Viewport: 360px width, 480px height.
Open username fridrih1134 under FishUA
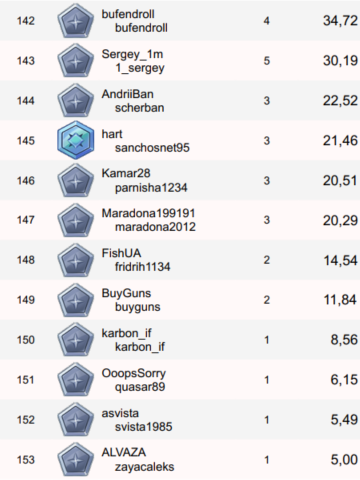click(x=143, y=267)
